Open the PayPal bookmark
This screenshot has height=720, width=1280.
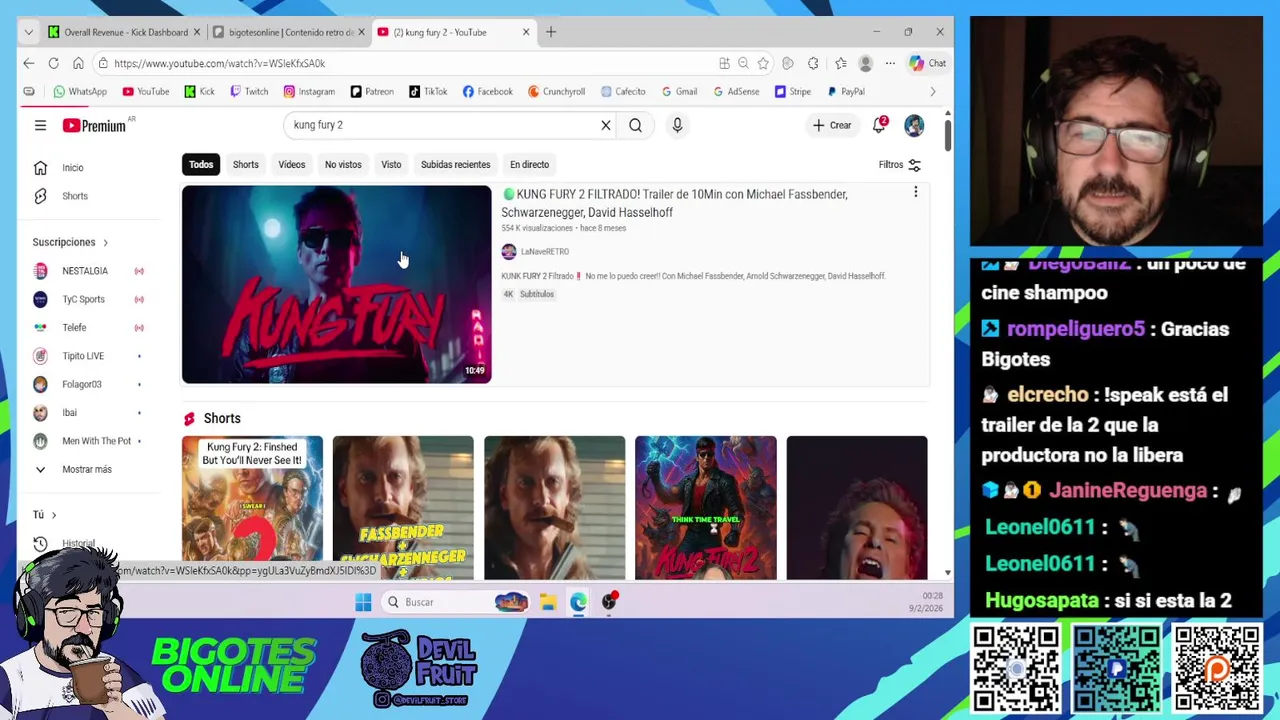[x=845, y=91]
